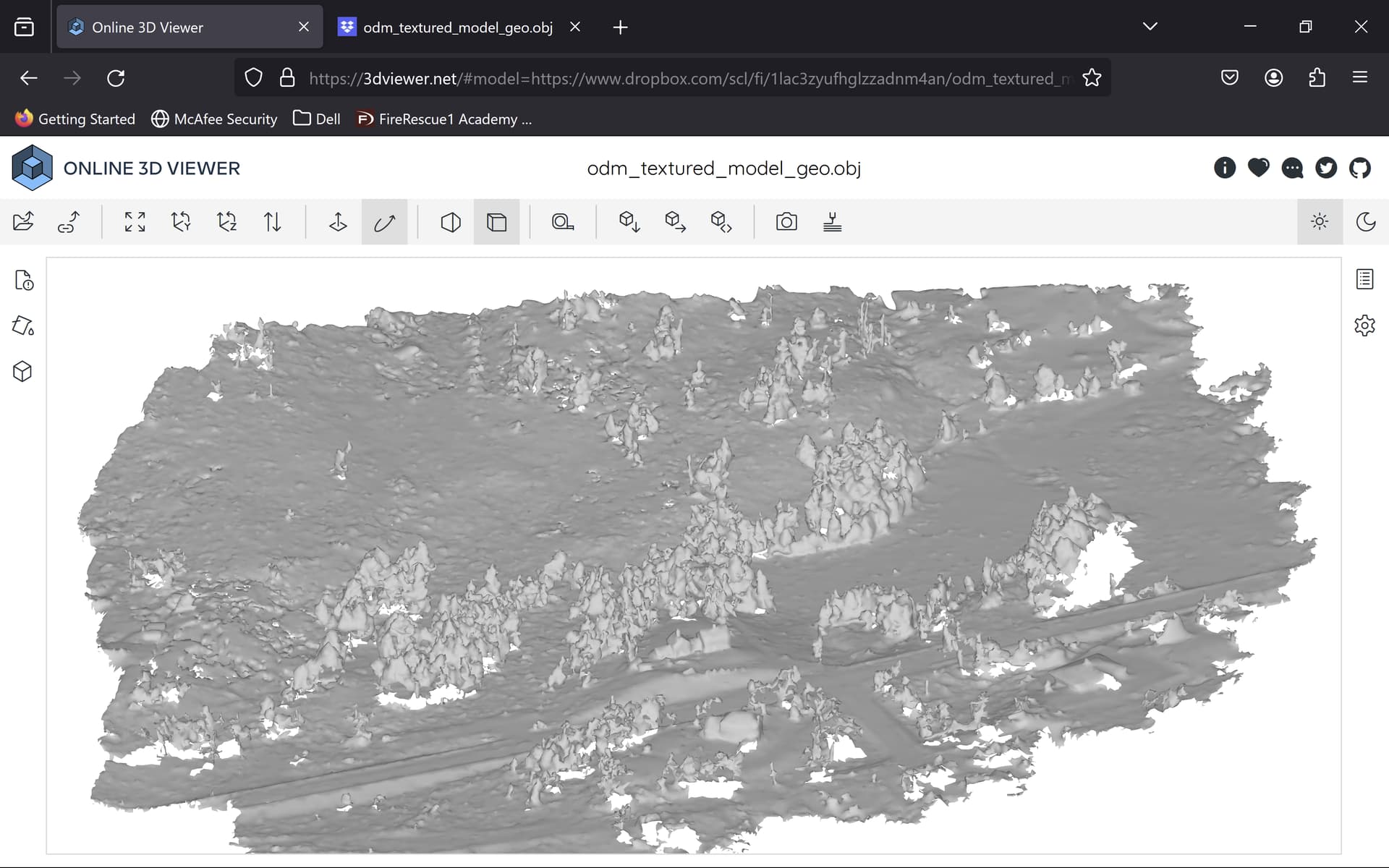Take a snapshot of the model
The height and width of the screenshot is (868, 1389).
point(787,222)
